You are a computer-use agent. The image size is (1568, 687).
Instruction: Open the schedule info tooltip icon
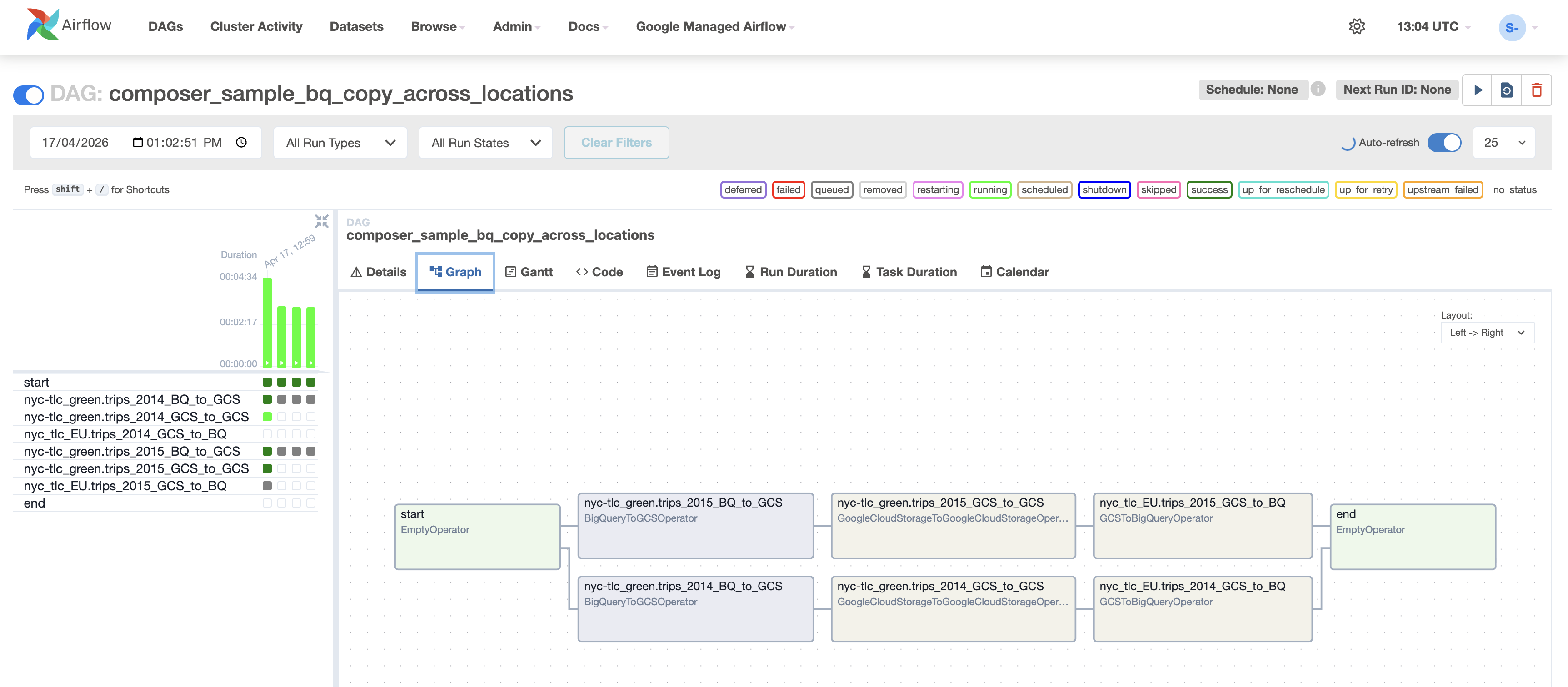point(1318,89)
